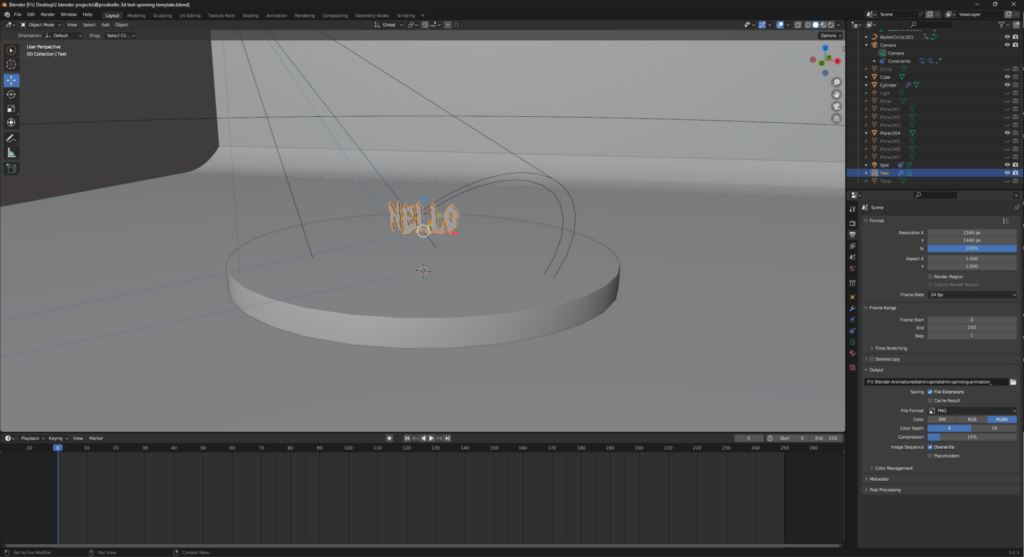The width and height of the screenshot is (1024, 557).
Task: Select the Cursor tool in the viewport toolbar
Action: [x=11, y=65]
